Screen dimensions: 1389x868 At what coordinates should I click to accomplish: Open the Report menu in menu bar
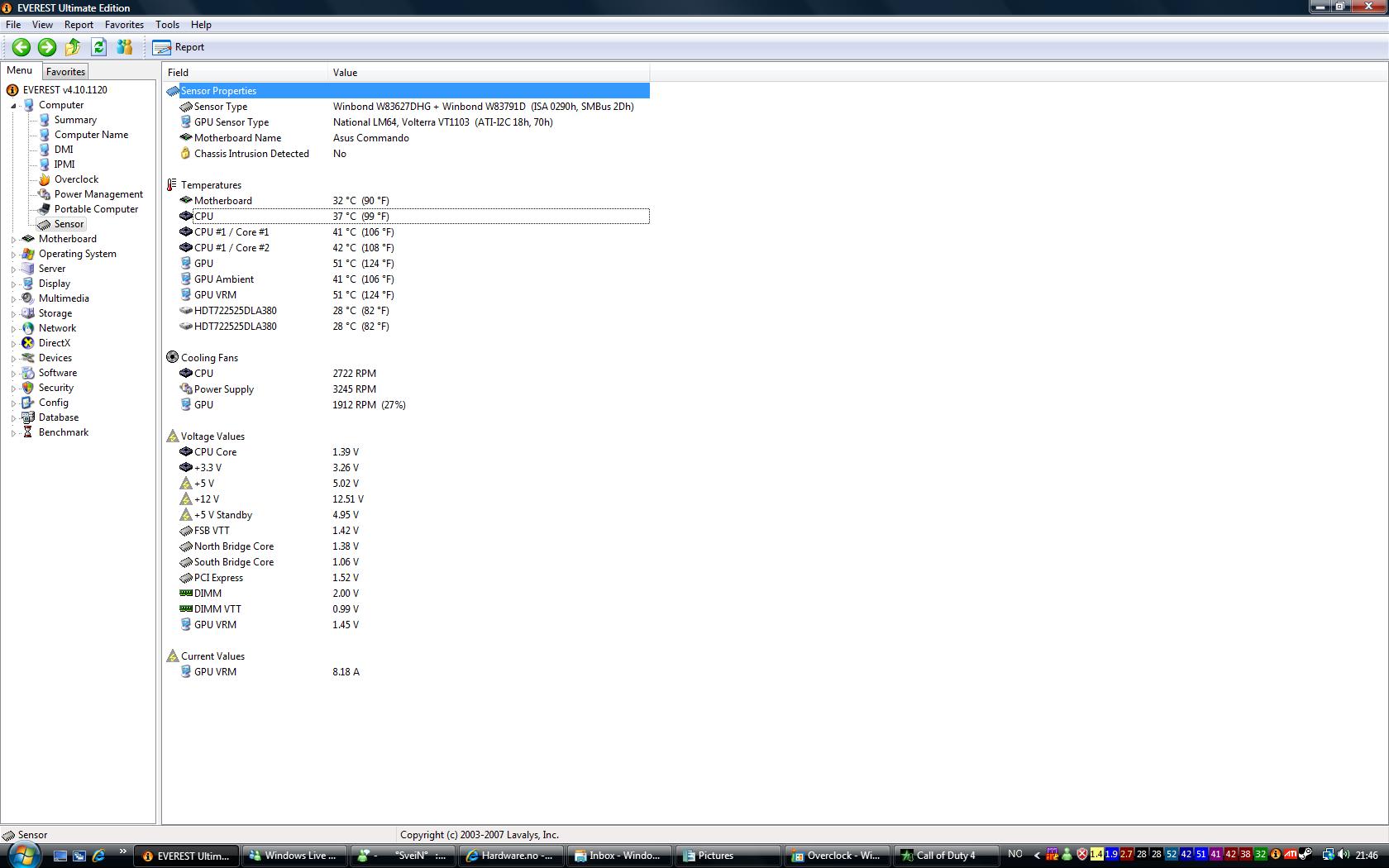(79, 25)
